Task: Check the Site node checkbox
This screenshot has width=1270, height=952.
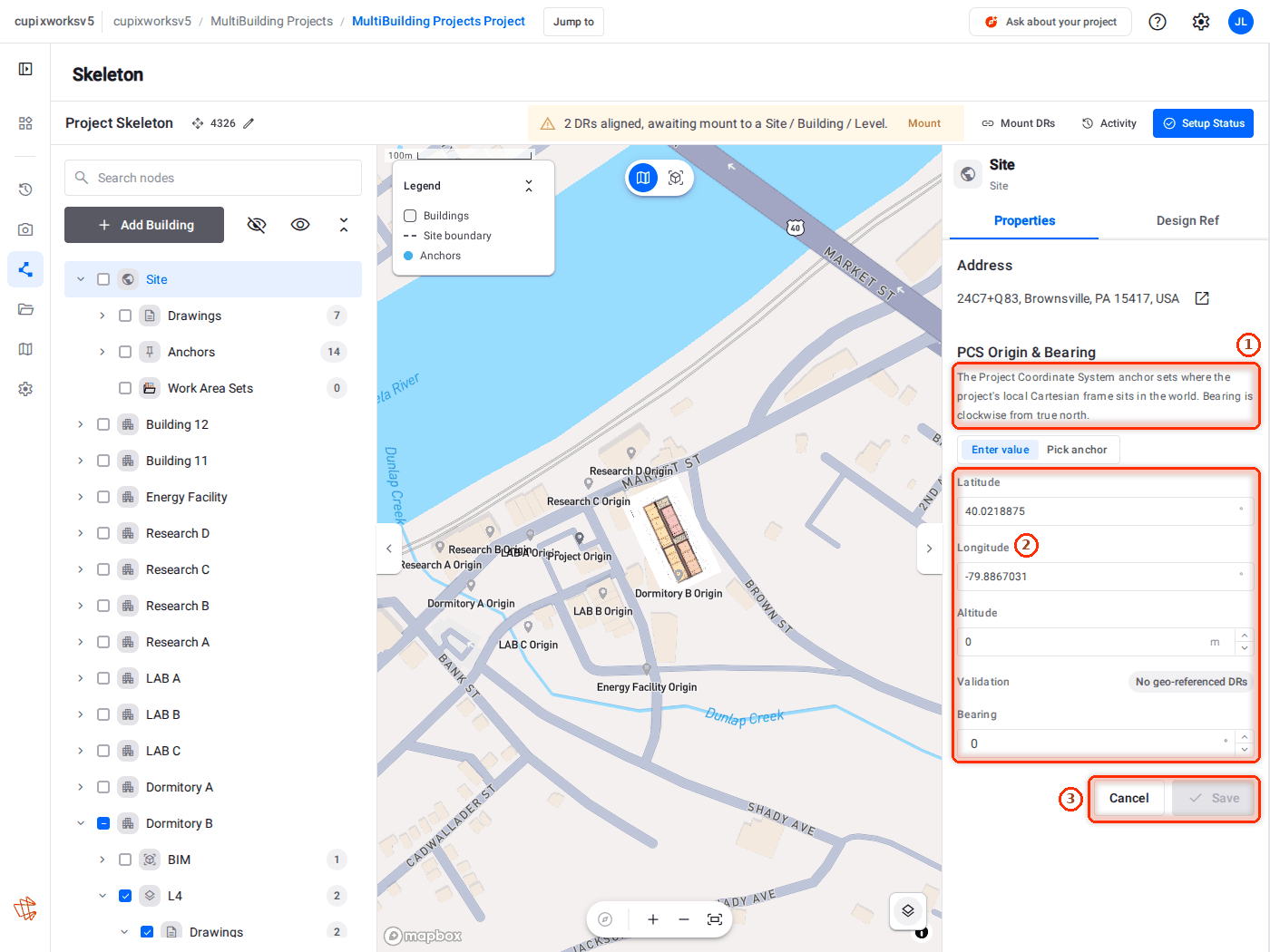Action: [x=103, y=279]
